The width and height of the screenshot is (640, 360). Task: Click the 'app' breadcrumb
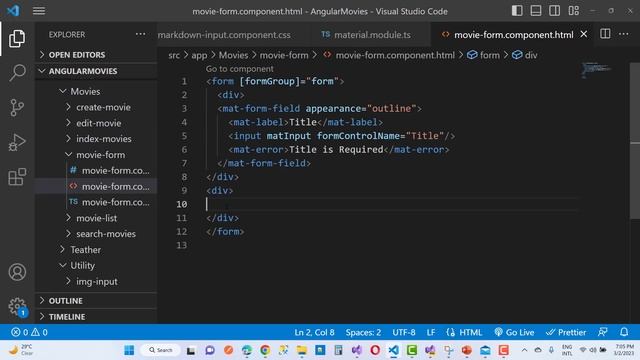(x=199, y=55)
